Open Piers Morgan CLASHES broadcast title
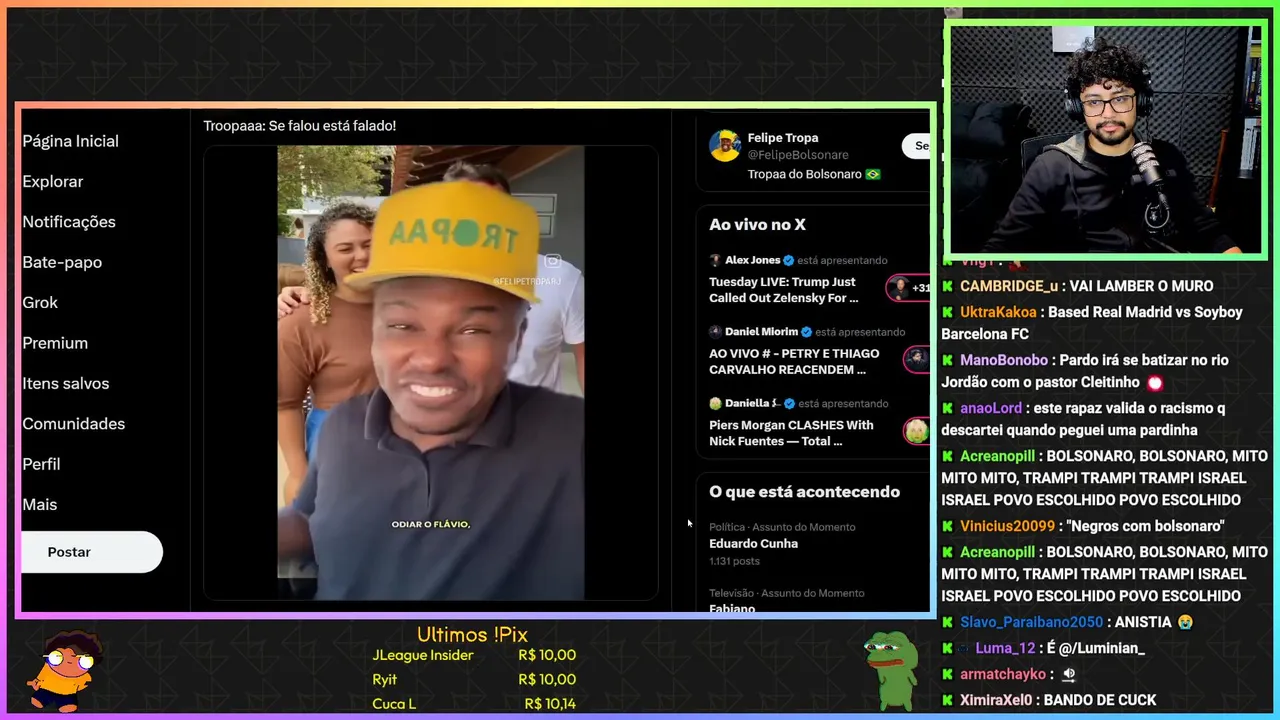The image size is (1280, 720). point(791,433)
